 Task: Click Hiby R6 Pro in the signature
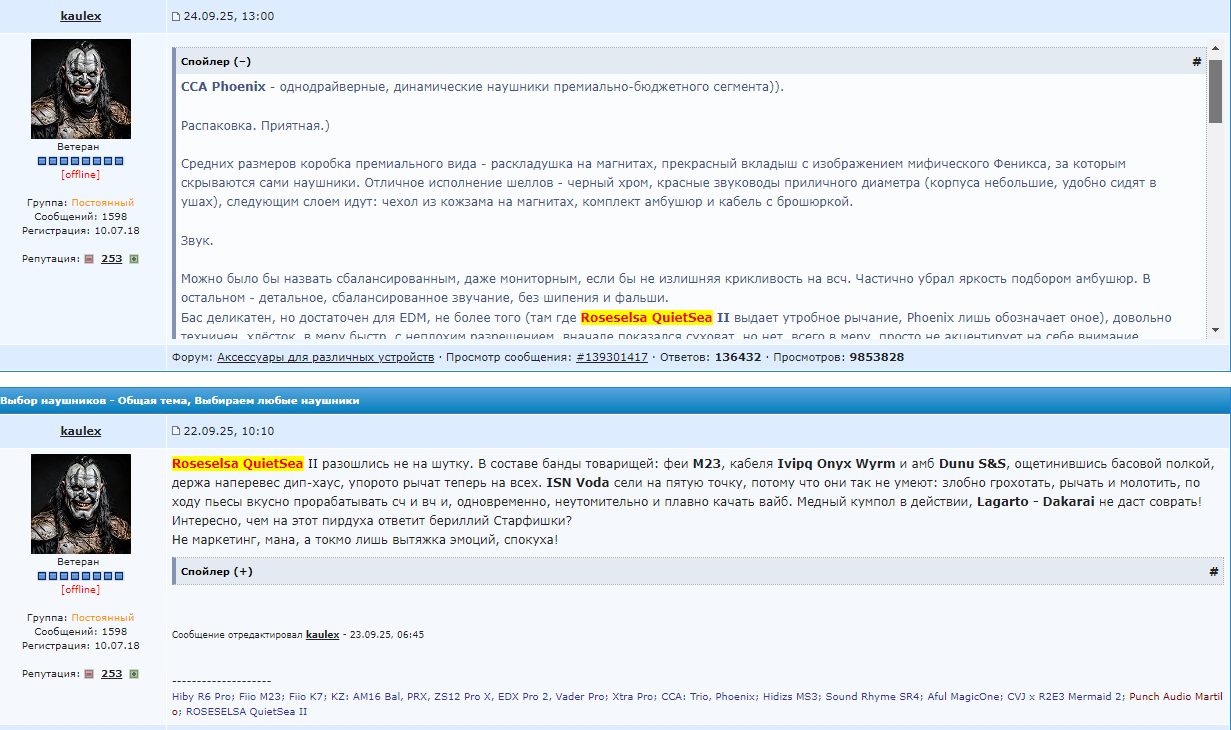click(202, 696)
